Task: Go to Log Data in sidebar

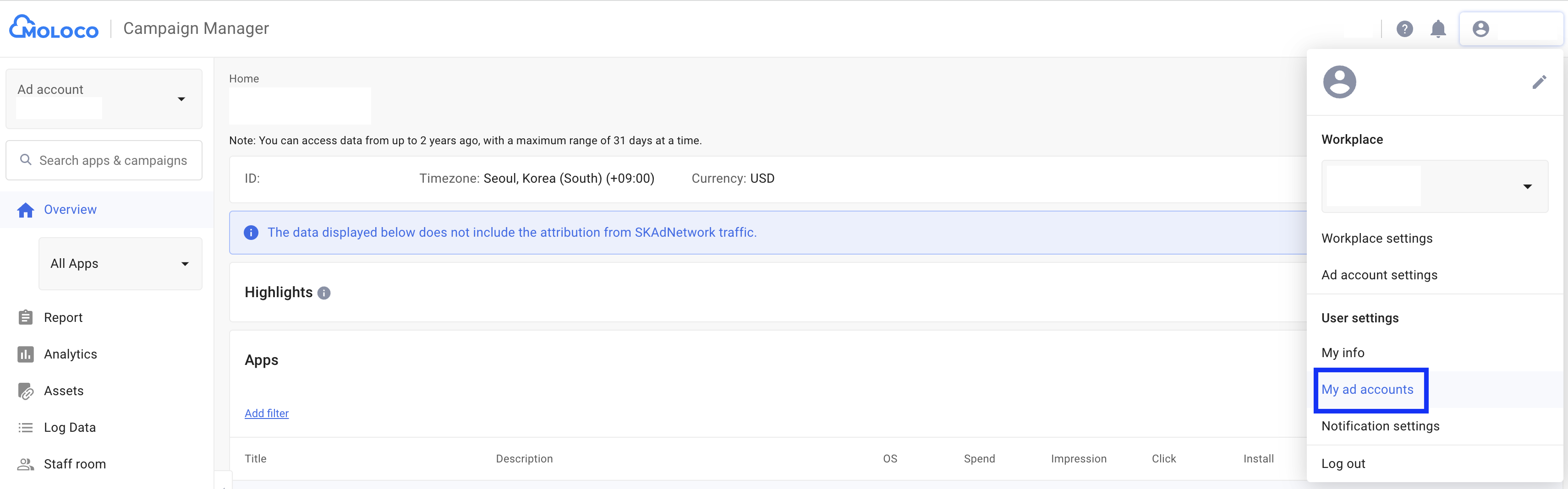Action: pyautogui.click(x=69, y=428)
